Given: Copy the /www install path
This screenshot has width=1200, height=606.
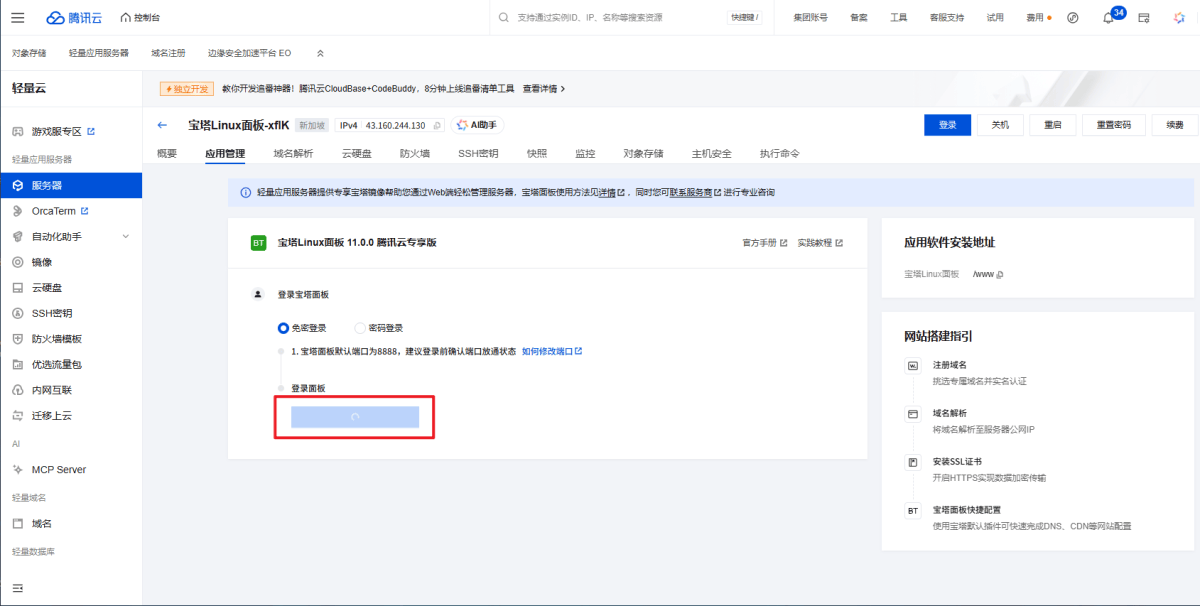Looking at the screenshot, I should tap(1000, 274).
